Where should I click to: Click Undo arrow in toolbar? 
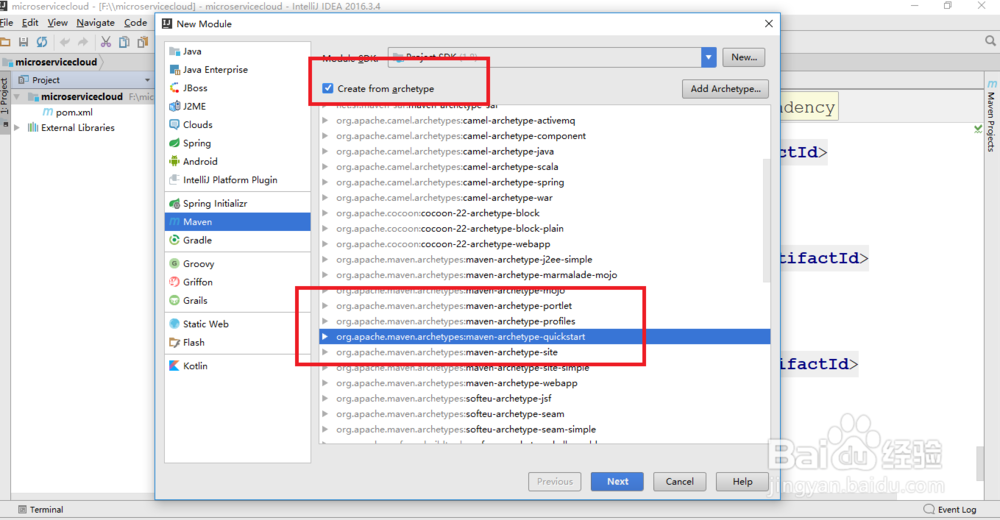[x=64, y=42]
